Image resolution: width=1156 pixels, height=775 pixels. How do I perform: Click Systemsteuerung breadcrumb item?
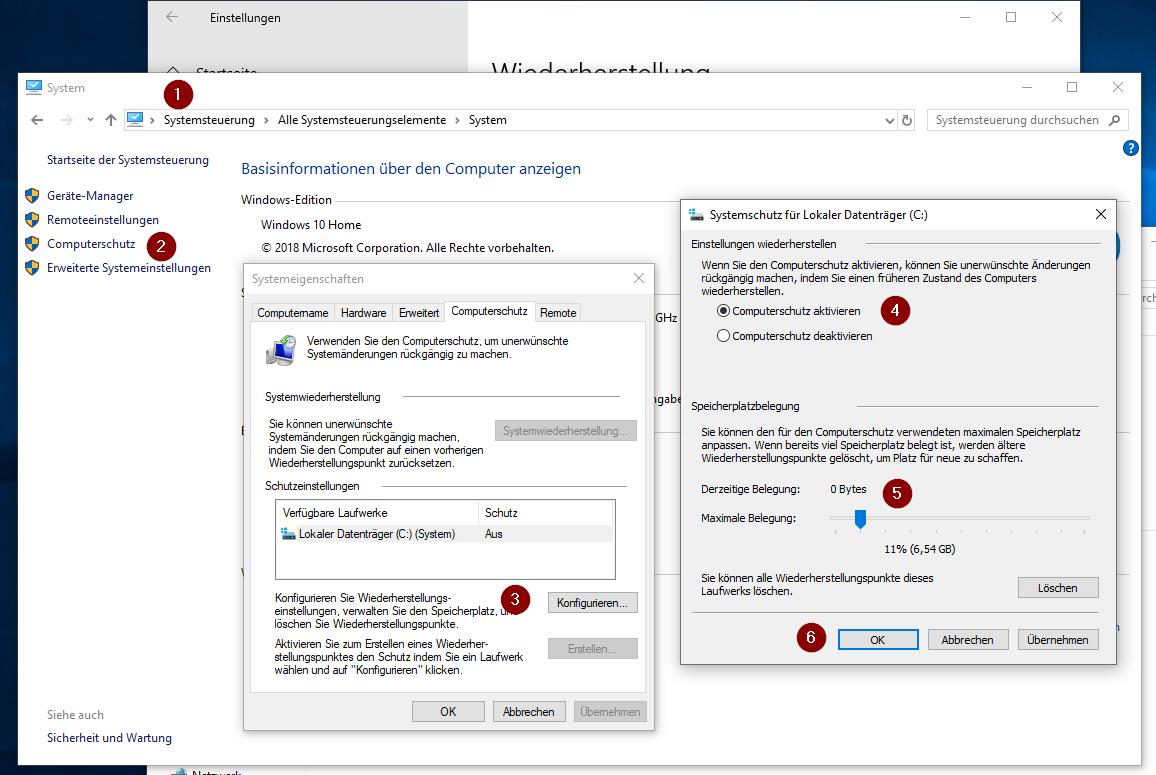tap(209, 120)
